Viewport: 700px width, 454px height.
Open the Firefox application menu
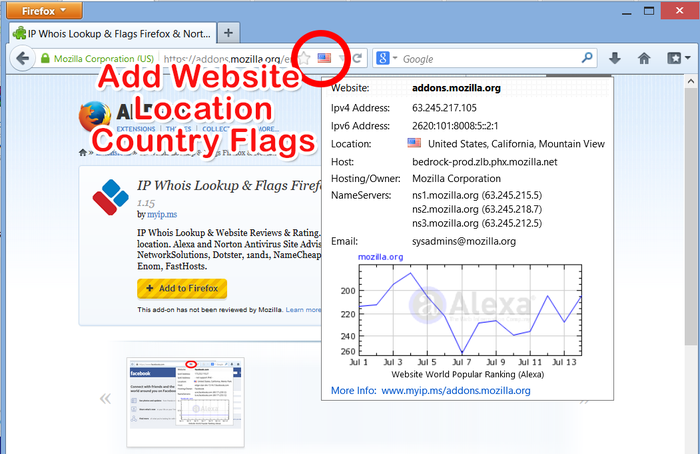pos(44,11)
